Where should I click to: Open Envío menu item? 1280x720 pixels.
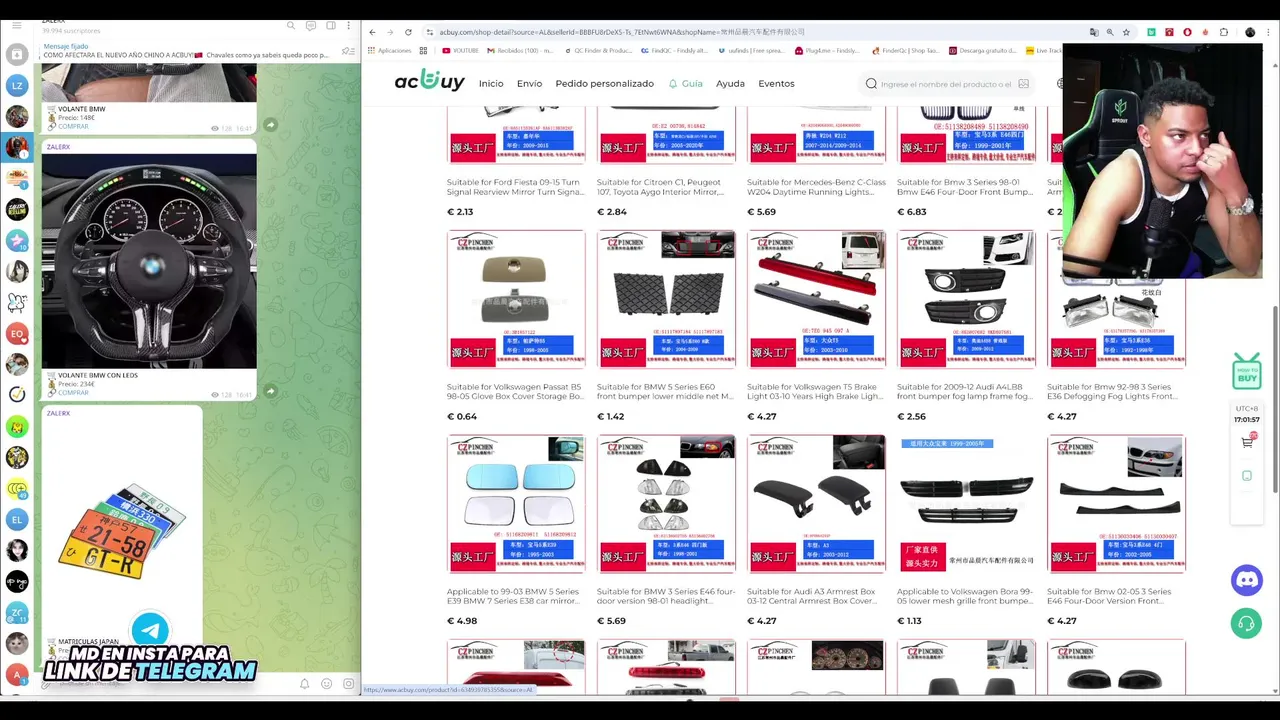[529, 84]
